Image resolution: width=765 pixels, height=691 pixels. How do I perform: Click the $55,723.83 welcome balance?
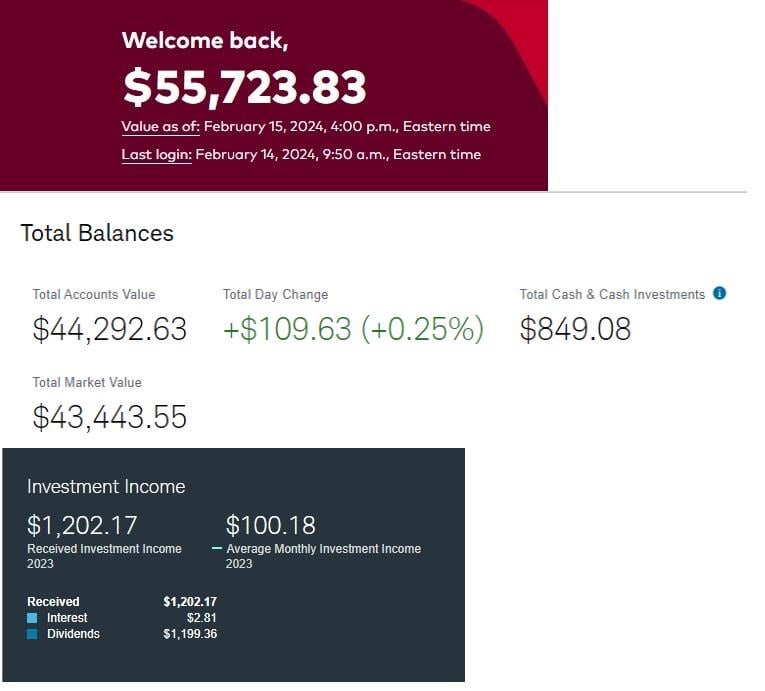244,88
